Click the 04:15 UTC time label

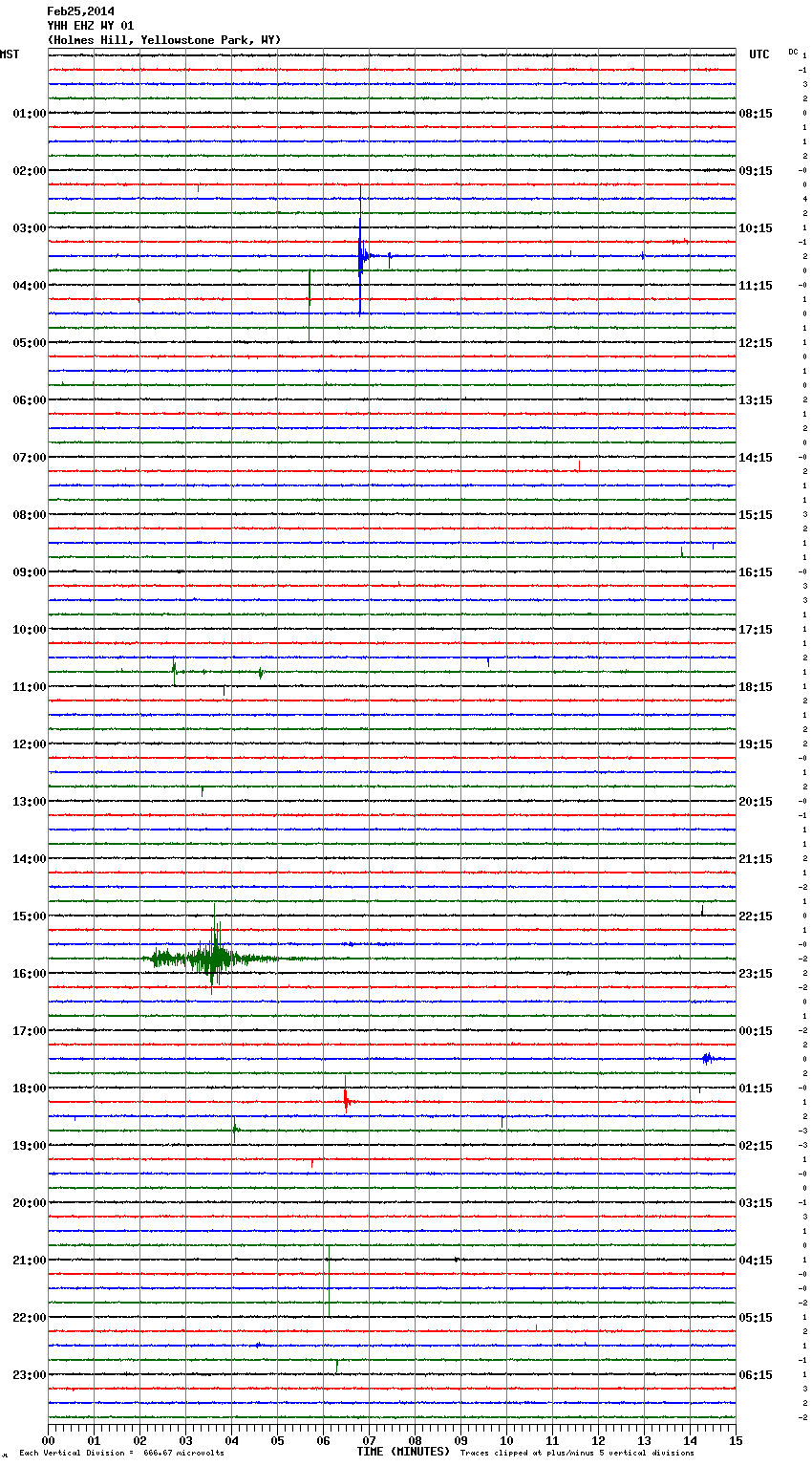coord(756,1261)
